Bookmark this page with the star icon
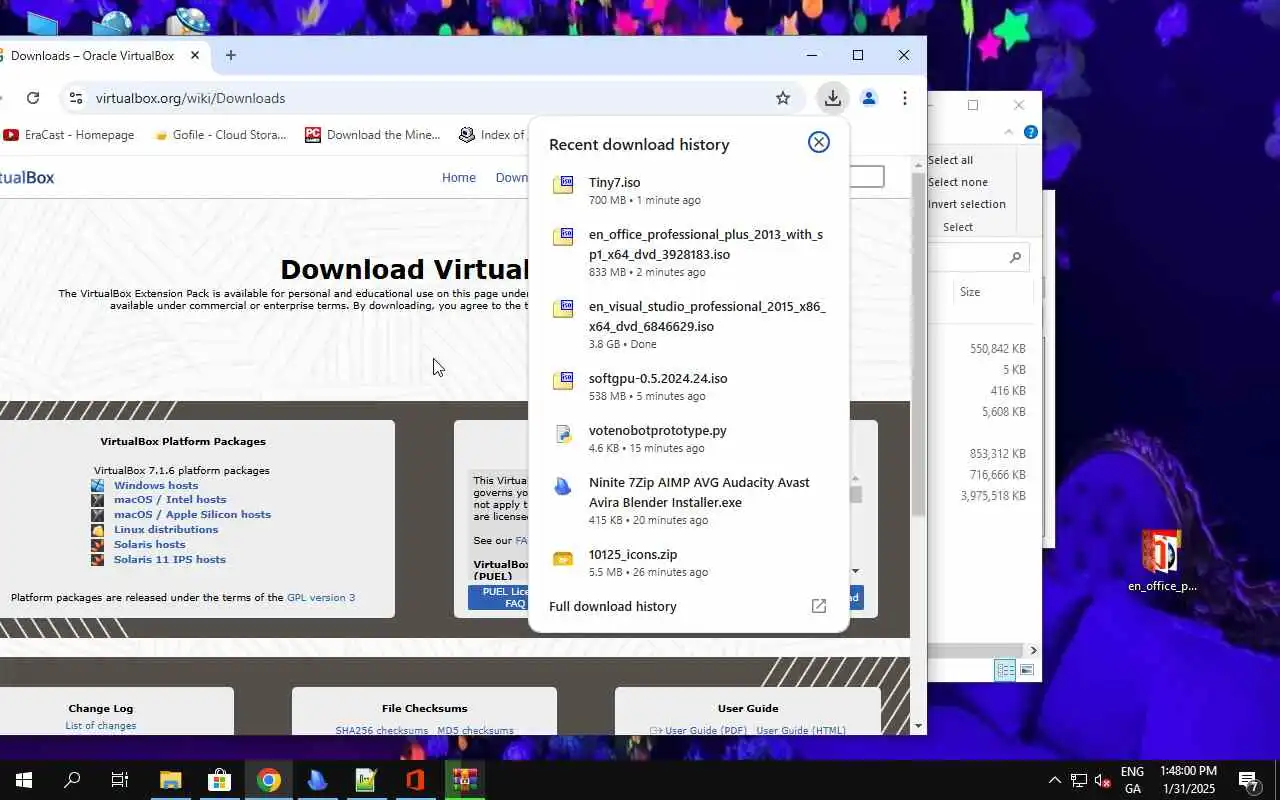The height and width of the screenshot is (800, 1280). [x=783, y=98]
